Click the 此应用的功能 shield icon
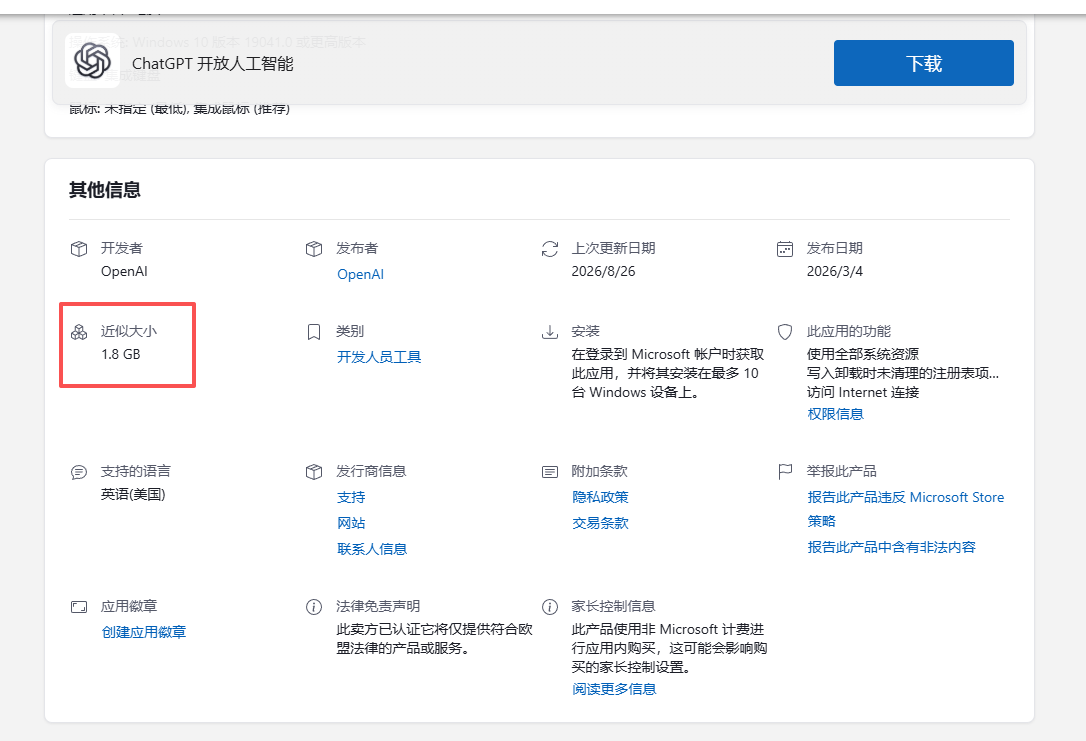The height and width of the screenshot is (741, 1086). (785, 332)
